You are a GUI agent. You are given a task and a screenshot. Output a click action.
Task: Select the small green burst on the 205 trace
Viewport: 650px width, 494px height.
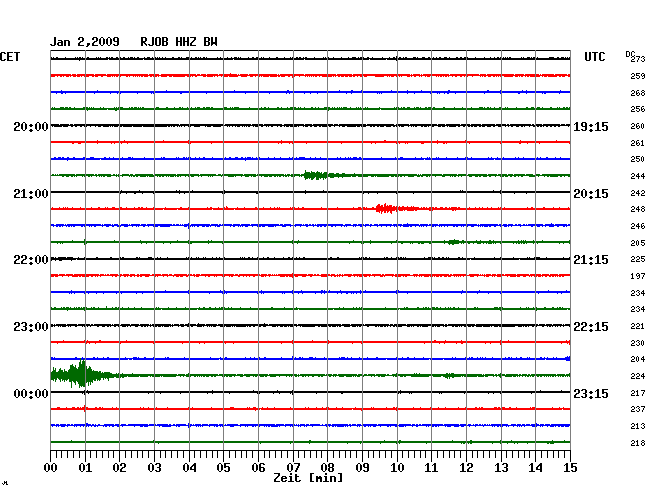pos(454,242)
